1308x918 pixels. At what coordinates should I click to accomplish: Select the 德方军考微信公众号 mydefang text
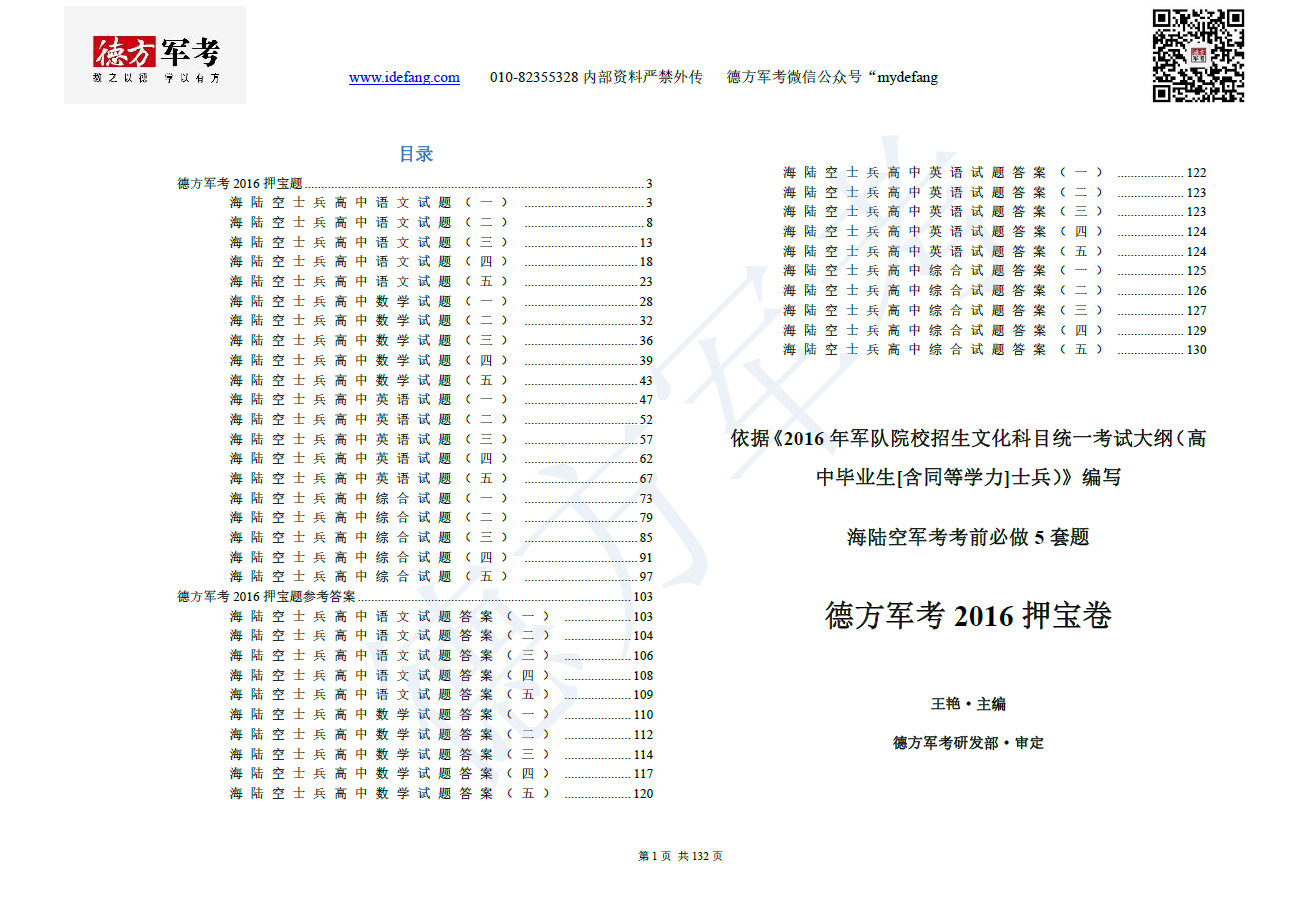(x=832, y=77)
